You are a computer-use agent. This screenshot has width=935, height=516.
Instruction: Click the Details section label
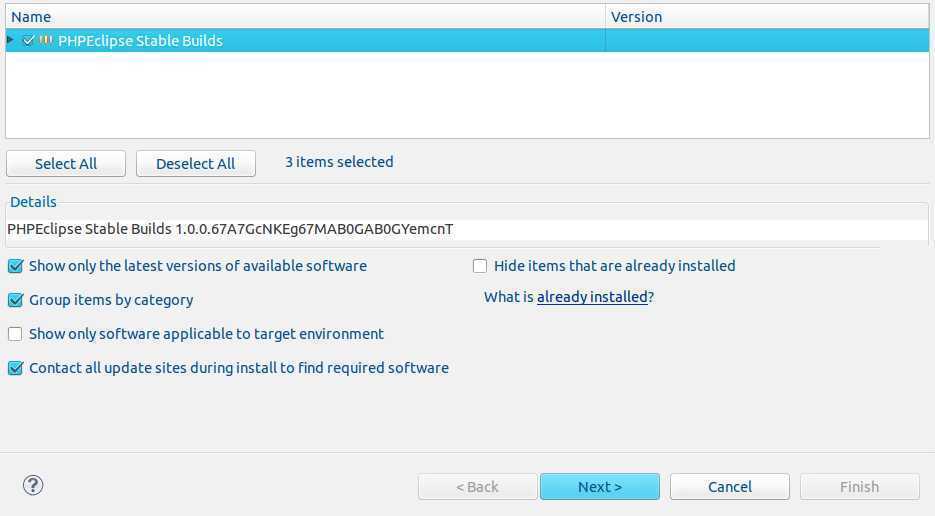(x=33, y=202)
